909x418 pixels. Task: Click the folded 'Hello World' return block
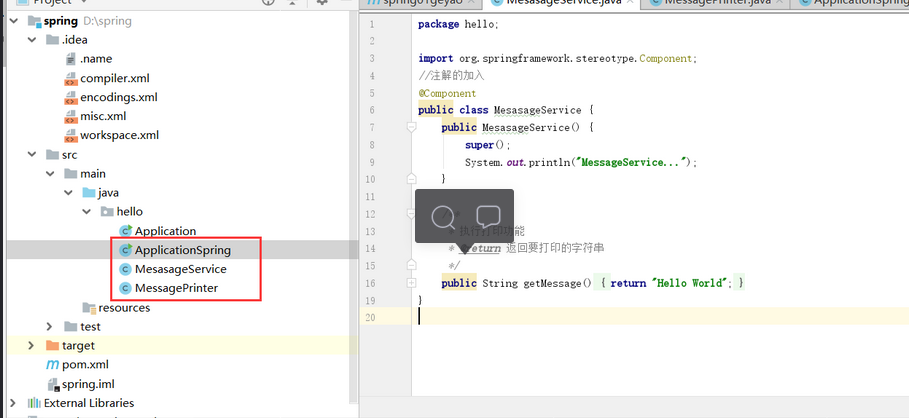point(668,283)
